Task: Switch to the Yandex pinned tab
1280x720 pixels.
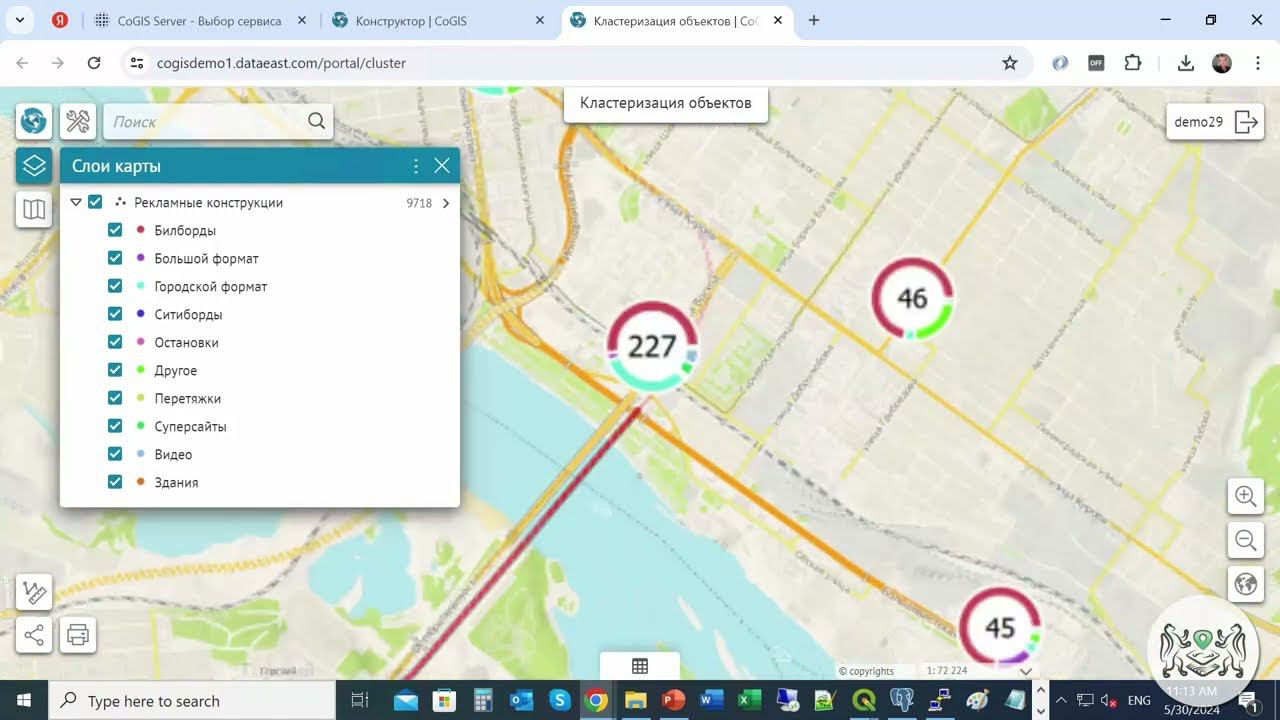Action: [60, 20]
